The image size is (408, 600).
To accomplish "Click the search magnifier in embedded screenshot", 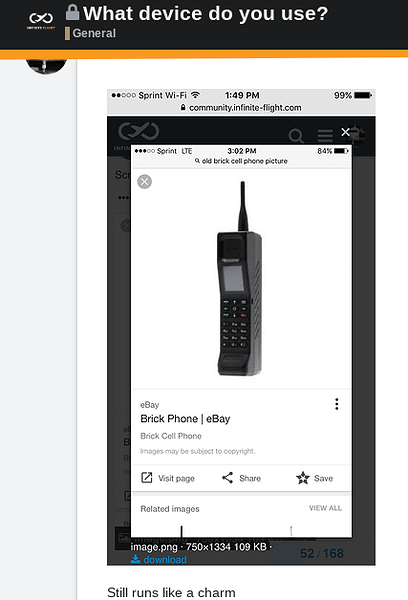I will click(296, 135).
